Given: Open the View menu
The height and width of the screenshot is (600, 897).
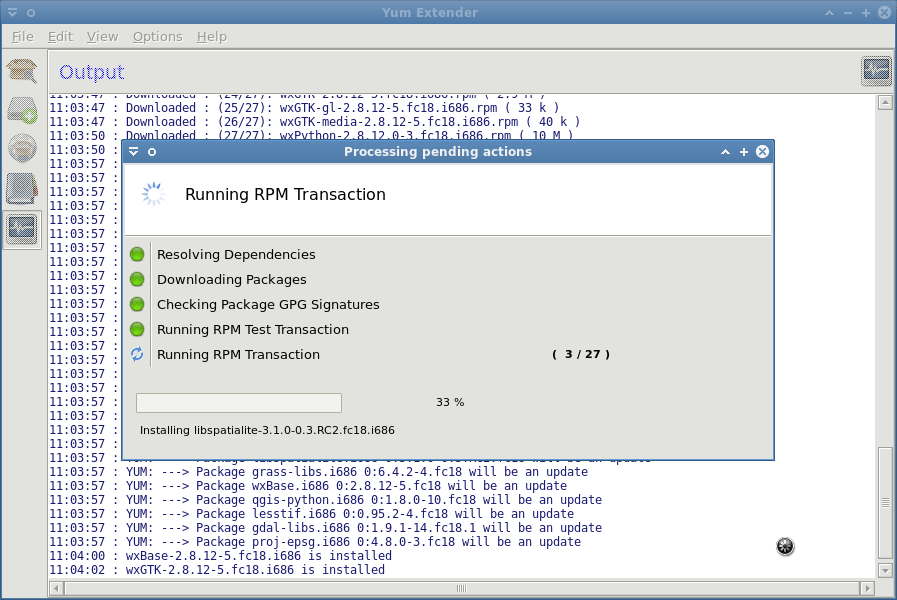Looking at the screenshot, I should (x=102, y=37).
